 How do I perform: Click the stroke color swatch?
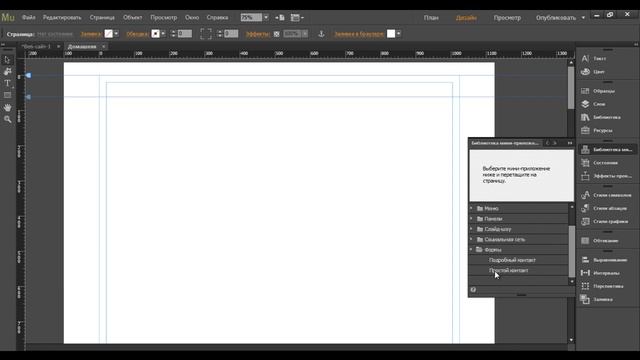coord(155,34)
